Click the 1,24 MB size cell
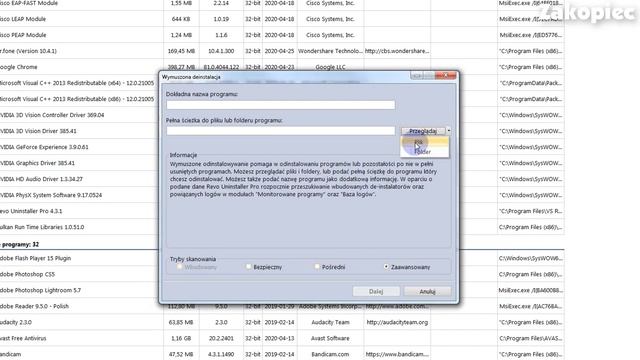 [181, 35]
